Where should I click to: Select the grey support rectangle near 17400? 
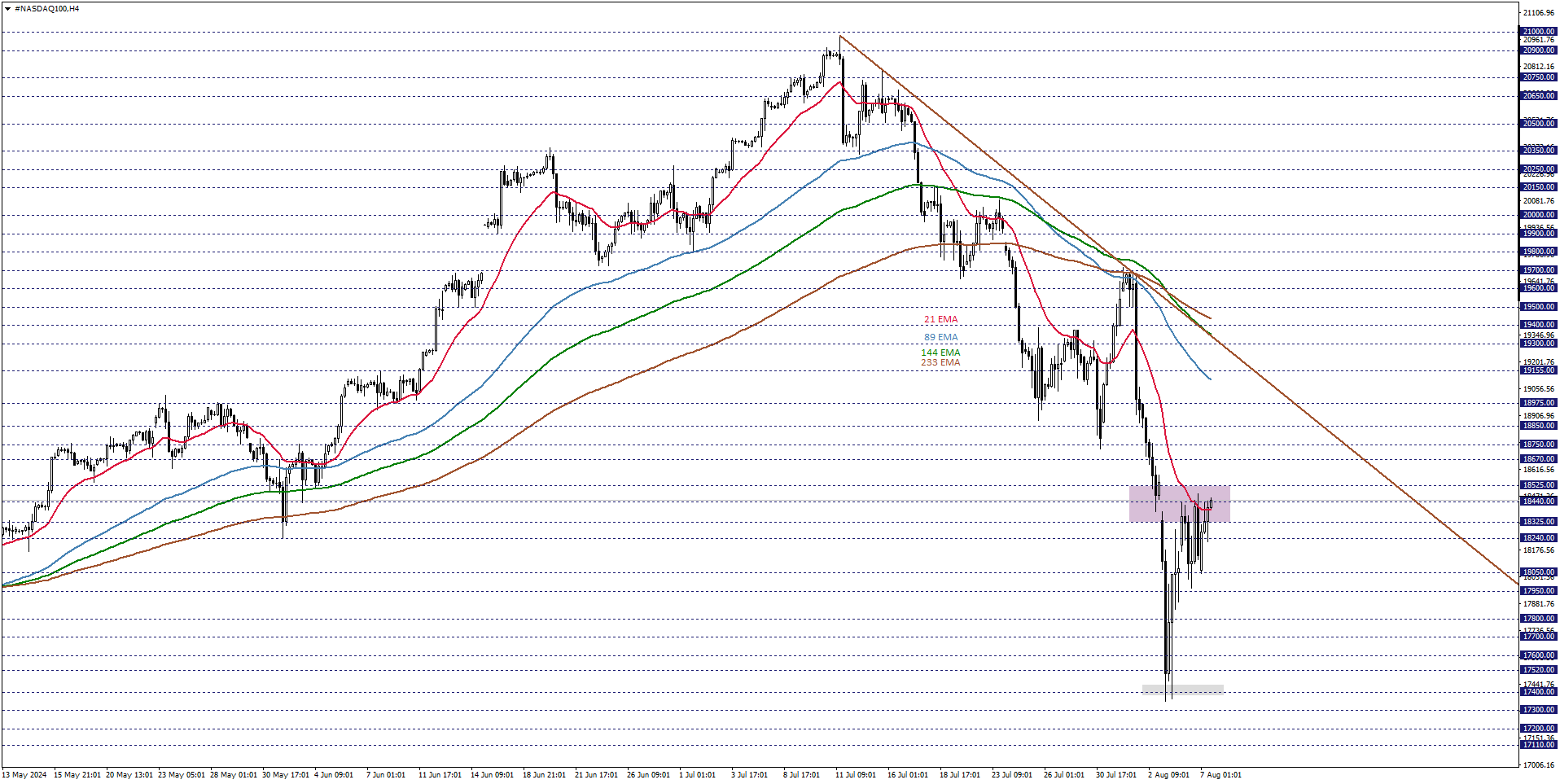coord(1182,690)
